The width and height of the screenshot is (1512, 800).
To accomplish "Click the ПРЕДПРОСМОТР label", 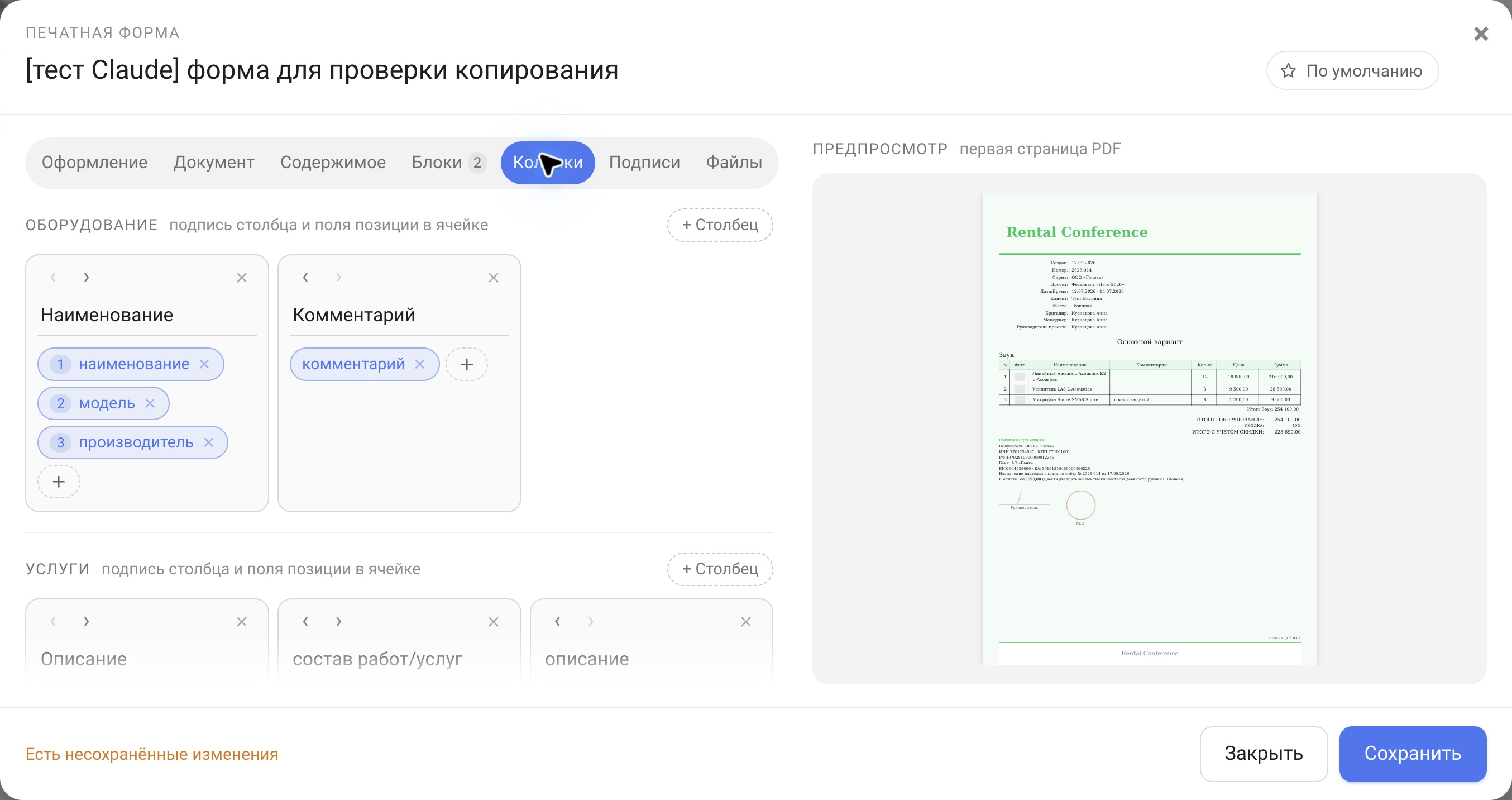I will 880,149.
